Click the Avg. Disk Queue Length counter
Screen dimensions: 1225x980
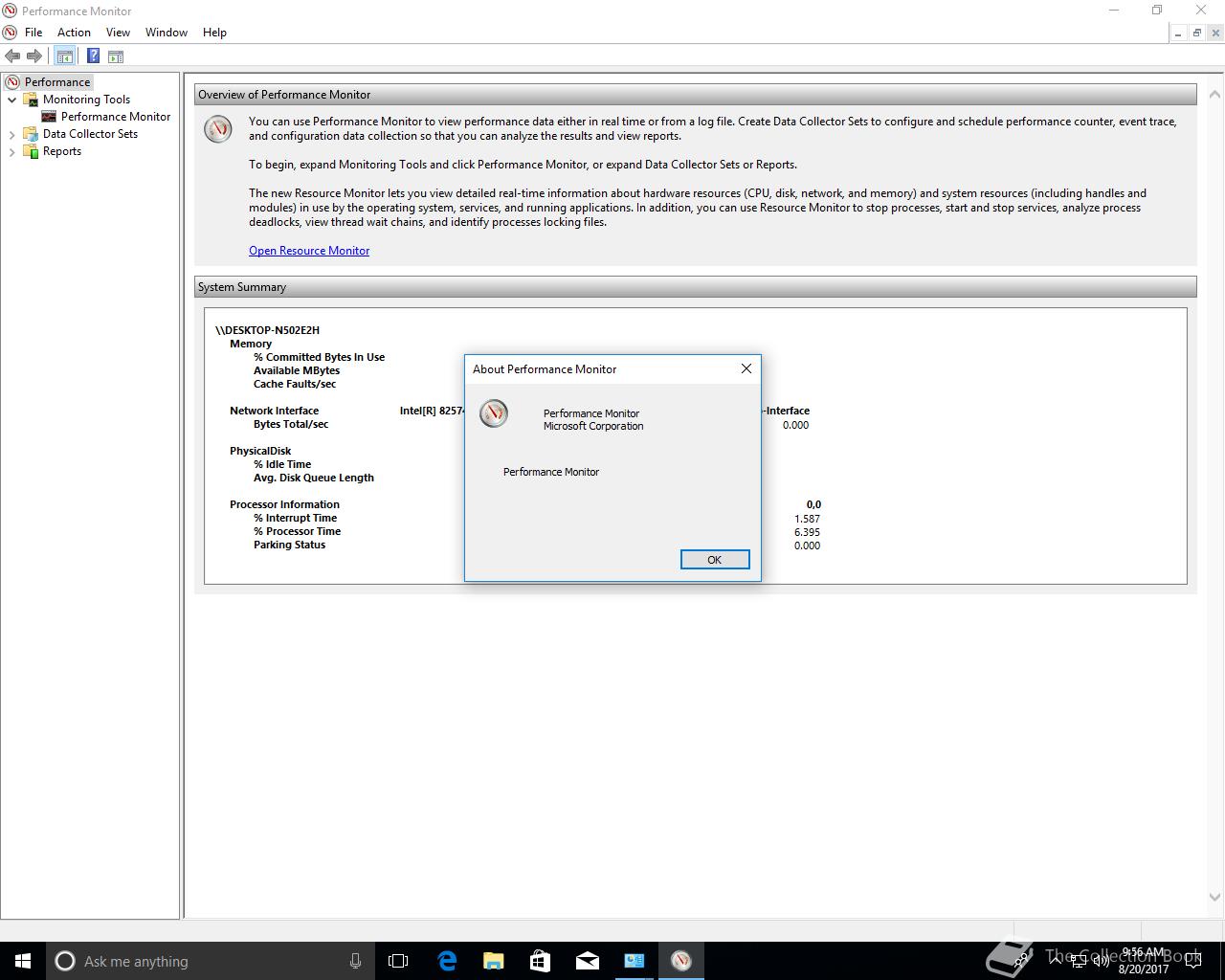(x=314, y=478)
